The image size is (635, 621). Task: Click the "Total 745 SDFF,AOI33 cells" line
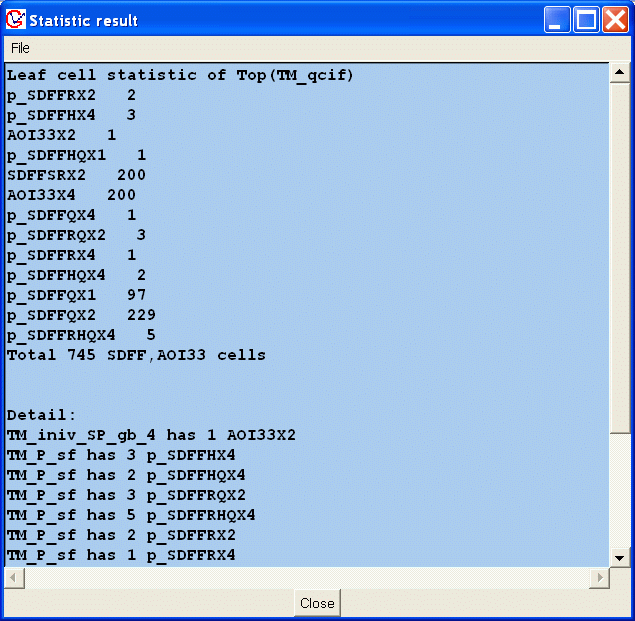click(x=136, y=355)
